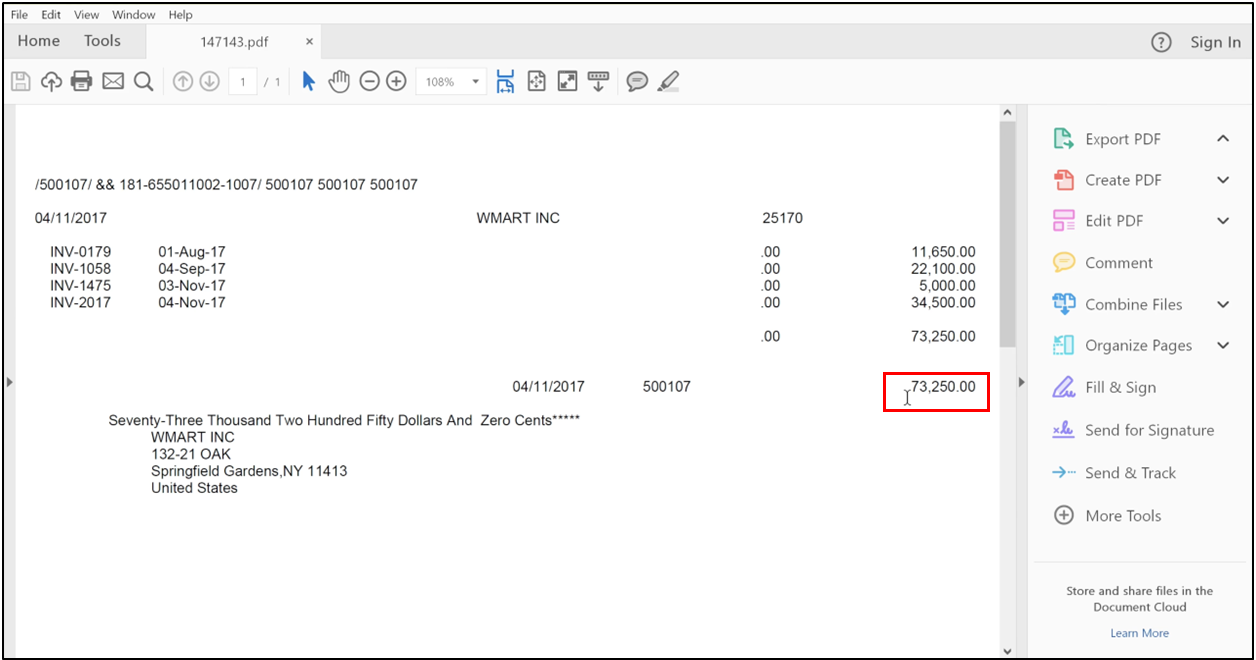Open the Print dialog from the toolbar
The height and width of the screenshot is (660, 1256).
(x=81, y=81)
